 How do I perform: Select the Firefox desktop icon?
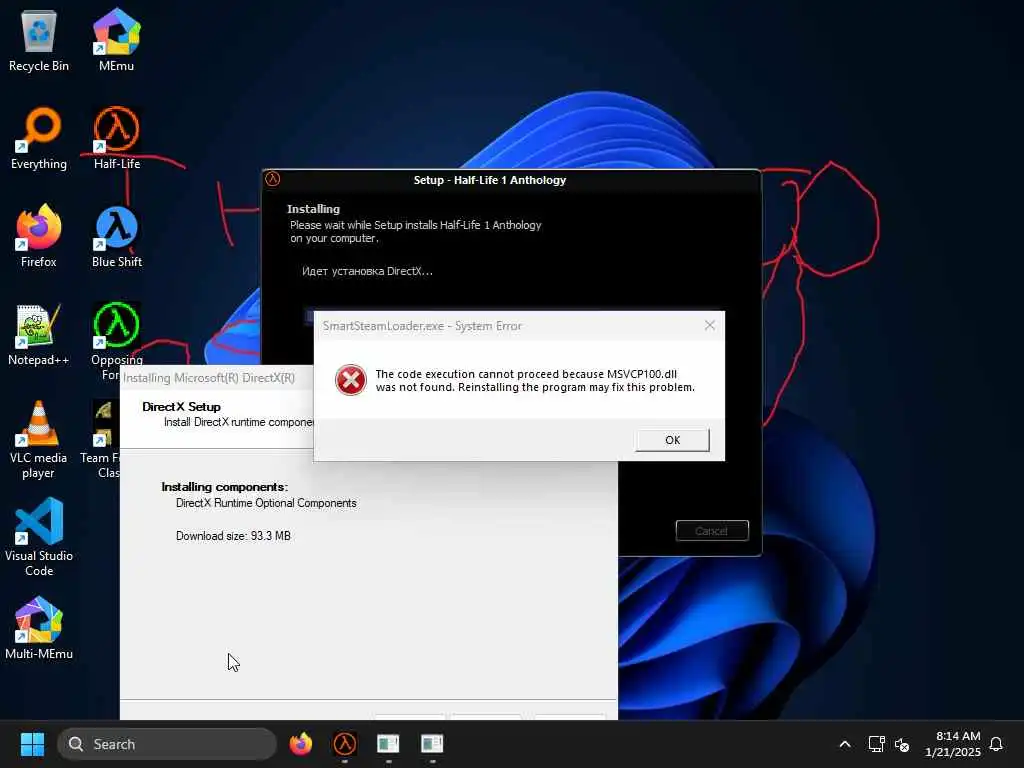coord(39,236)
